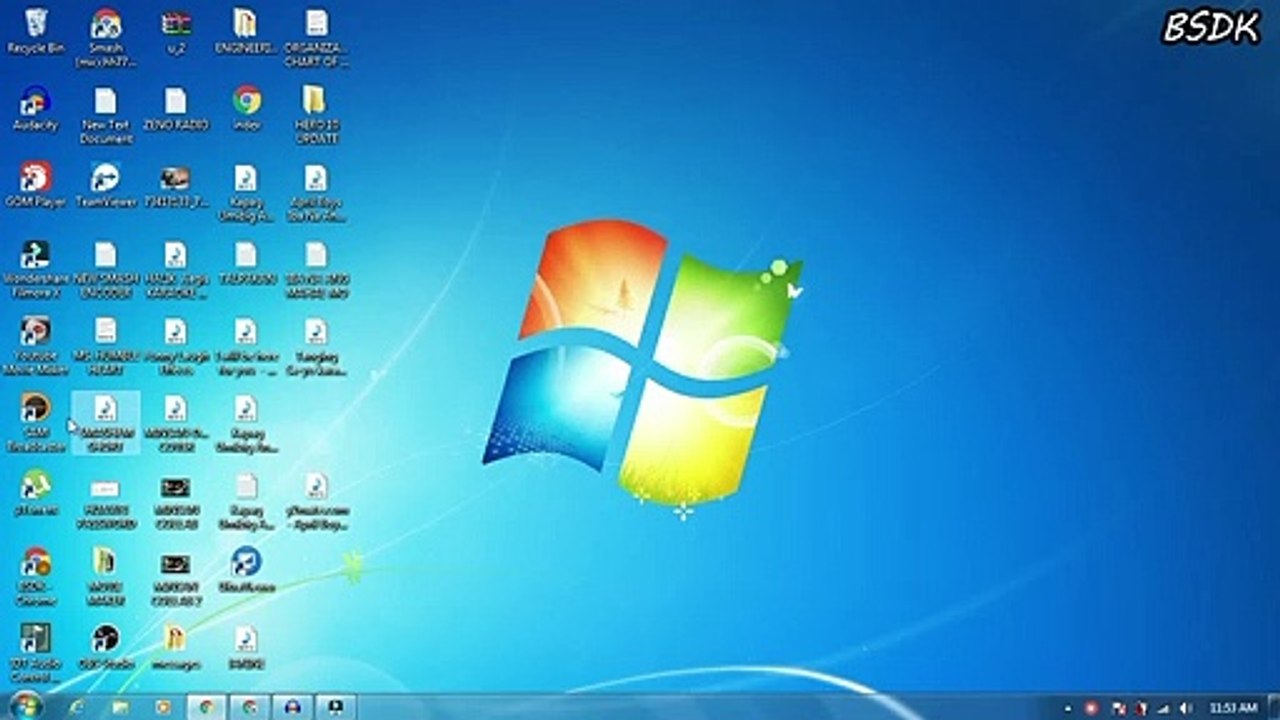1280x720 pixels.
Task: Open the volume speaker tray icon
Action: click(x=1185, y=708)
